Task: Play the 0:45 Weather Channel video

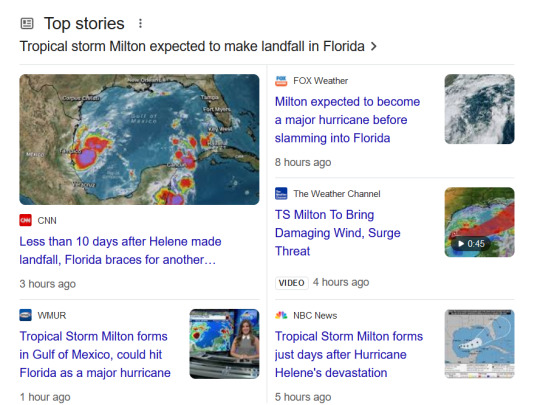Action: tap(479, 222)
